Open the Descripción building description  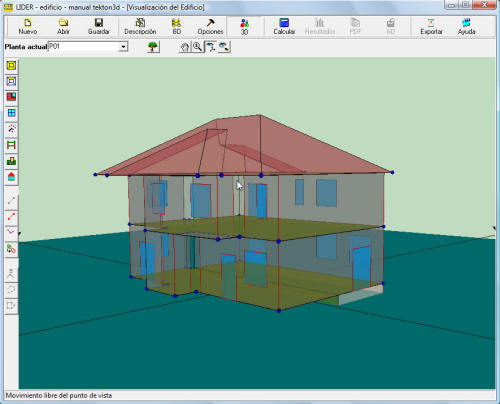pos(140,27)
